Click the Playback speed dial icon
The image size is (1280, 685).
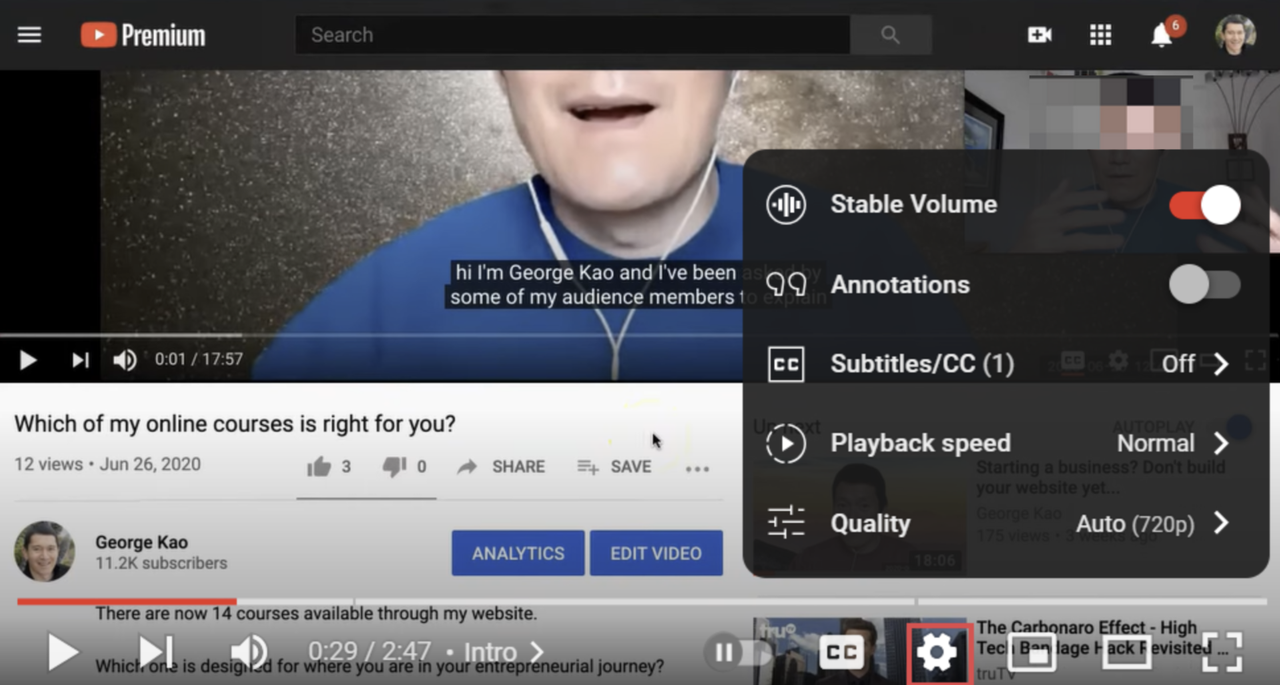tap(786, 443)
